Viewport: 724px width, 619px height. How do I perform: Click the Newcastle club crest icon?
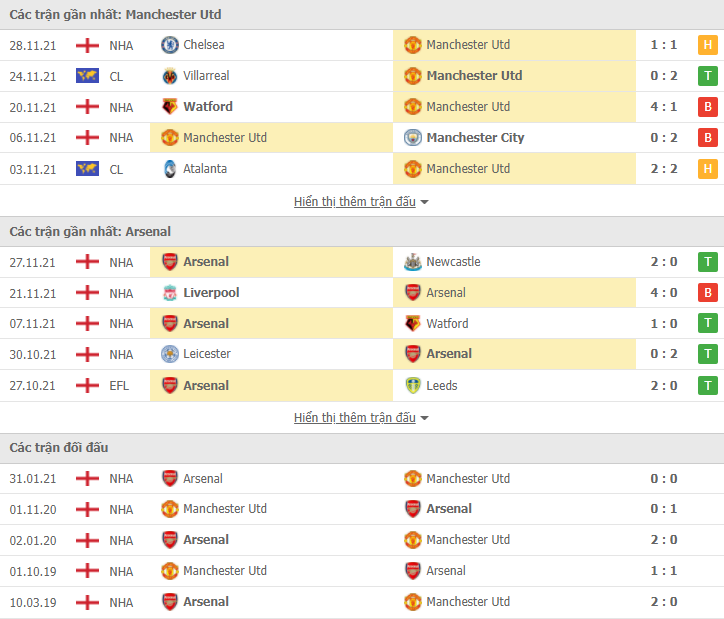[x=412, y=262]
